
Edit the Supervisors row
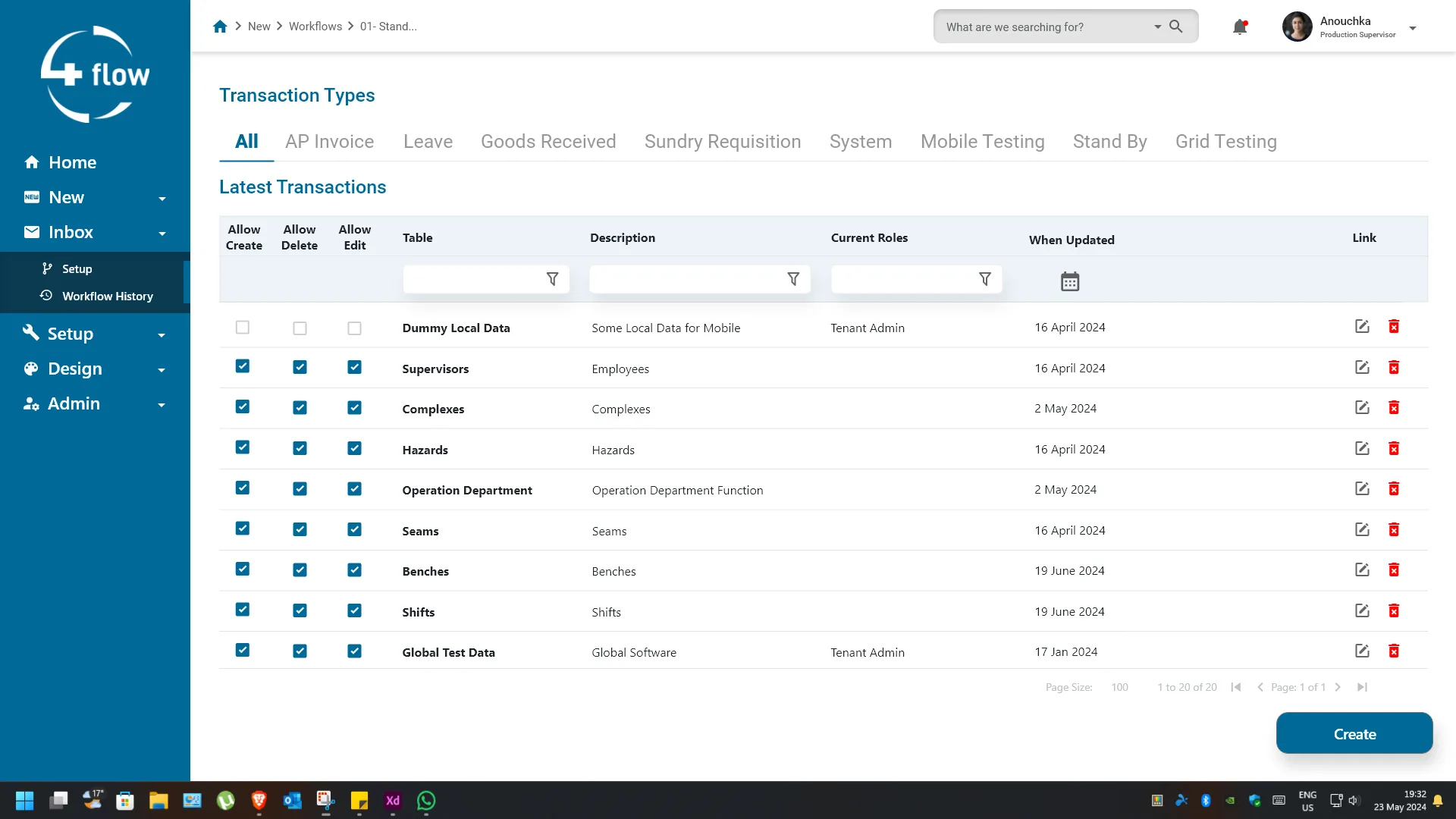pos(1362,368)
